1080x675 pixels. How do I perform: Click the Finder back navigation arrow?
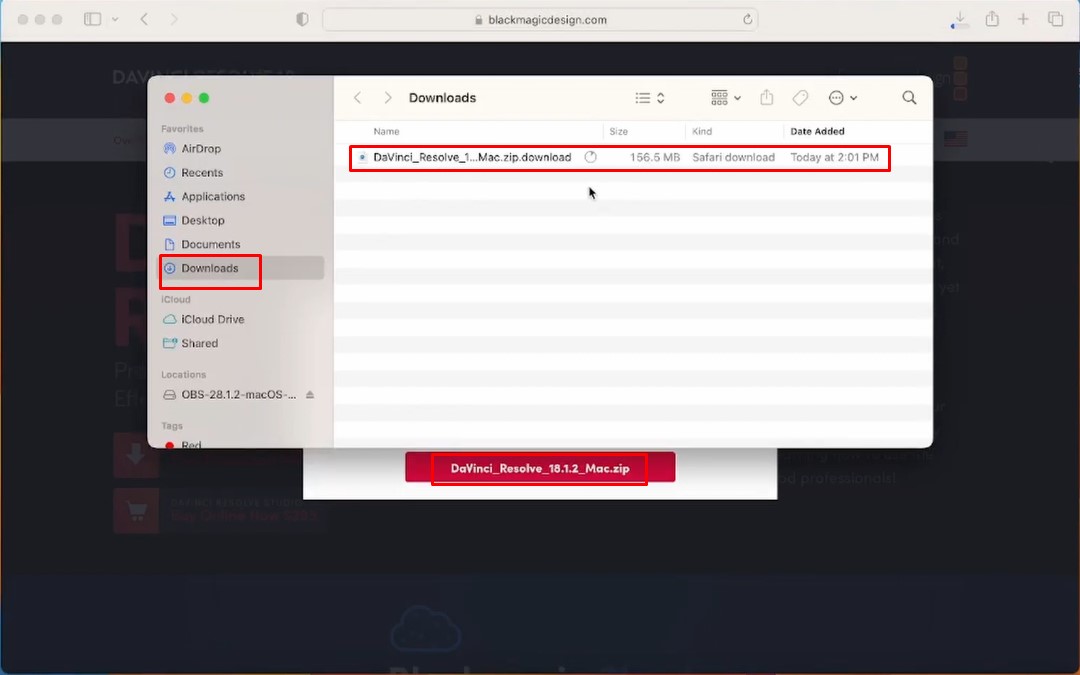click(x=357, y=97)
